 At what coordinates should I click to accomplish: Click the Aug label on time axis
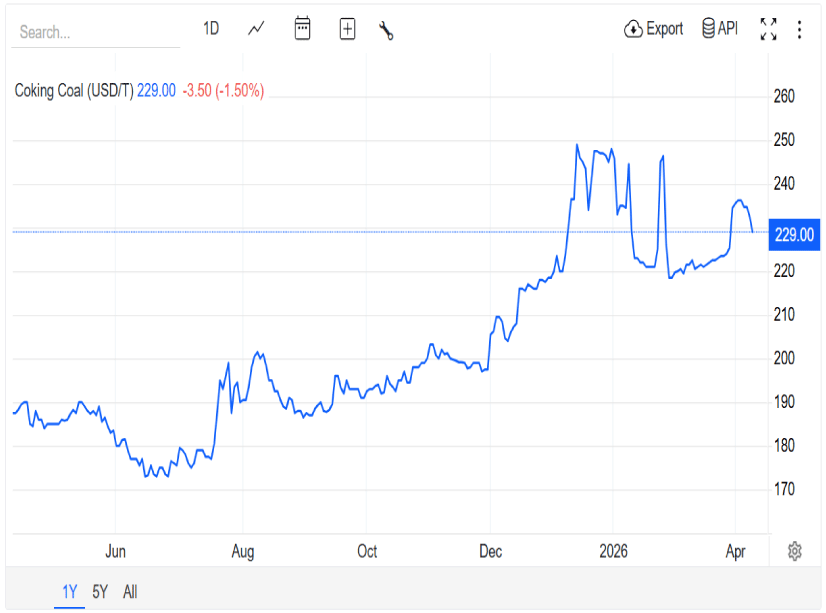tap(242, 552)
